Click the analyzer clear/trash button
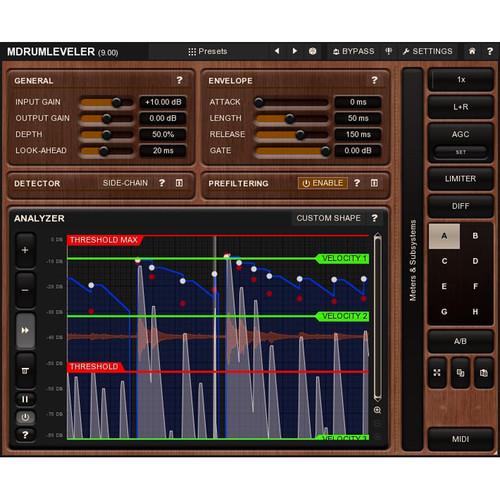 (25, 371)
